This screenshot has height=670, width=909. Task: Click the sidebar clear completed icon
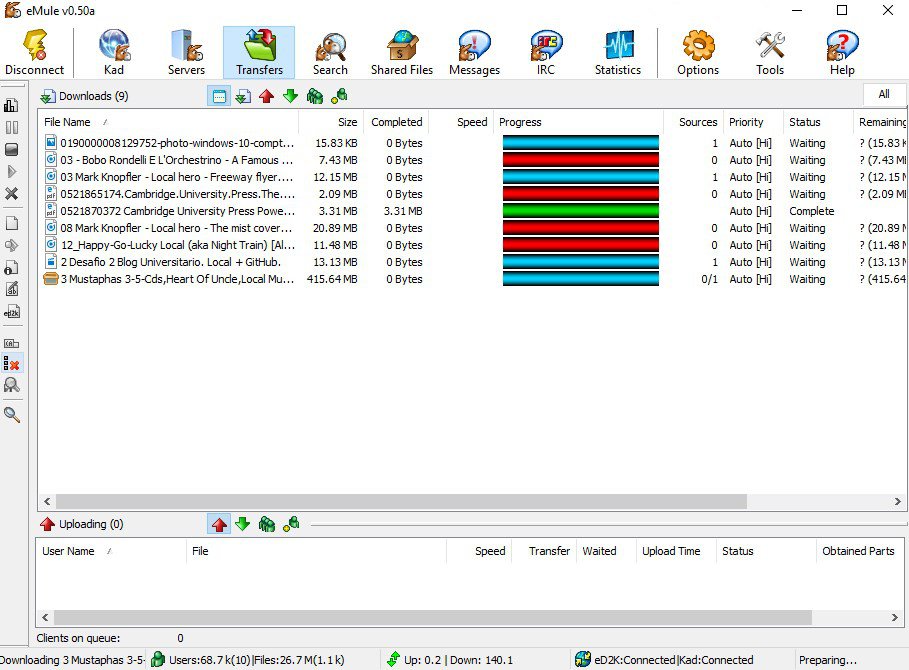click(11, 364)
